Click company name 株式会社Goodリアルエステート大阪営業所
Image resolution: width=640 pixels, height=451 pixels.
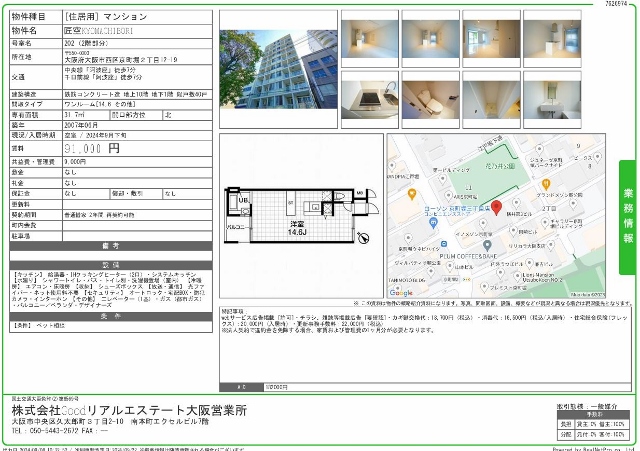pos(129,410)
